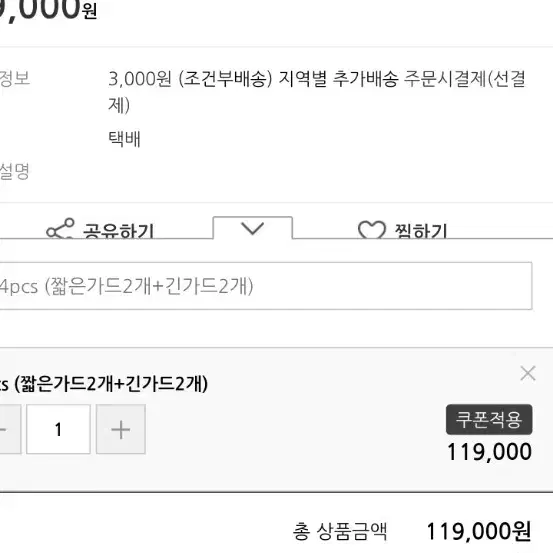Decrease quantity with the minus button
The image size is (553, 553).
click(10, 429)
